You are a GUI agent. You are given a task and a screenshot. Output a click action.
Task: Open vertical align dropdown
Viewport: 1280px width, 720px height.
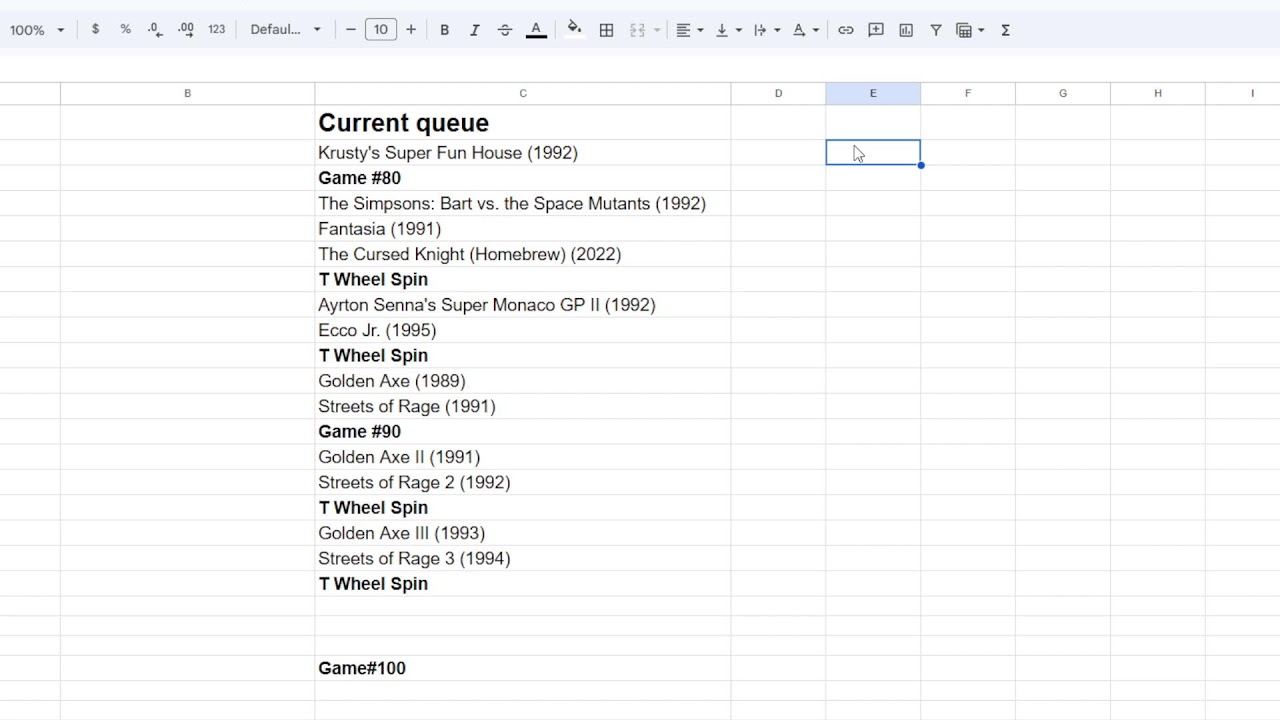(728, 30)
